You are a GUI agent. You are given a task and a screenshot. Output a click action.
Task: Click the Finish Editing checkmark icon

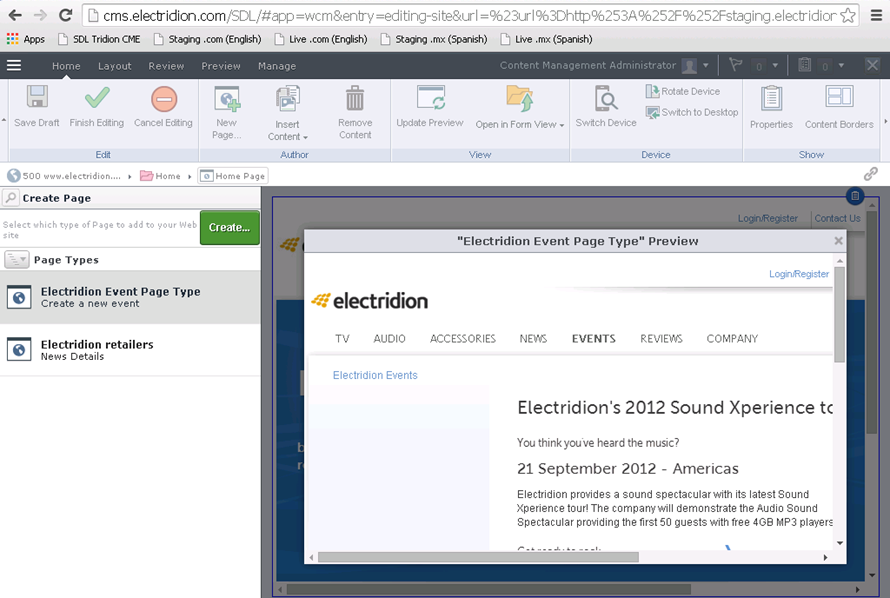click(97, 98)
